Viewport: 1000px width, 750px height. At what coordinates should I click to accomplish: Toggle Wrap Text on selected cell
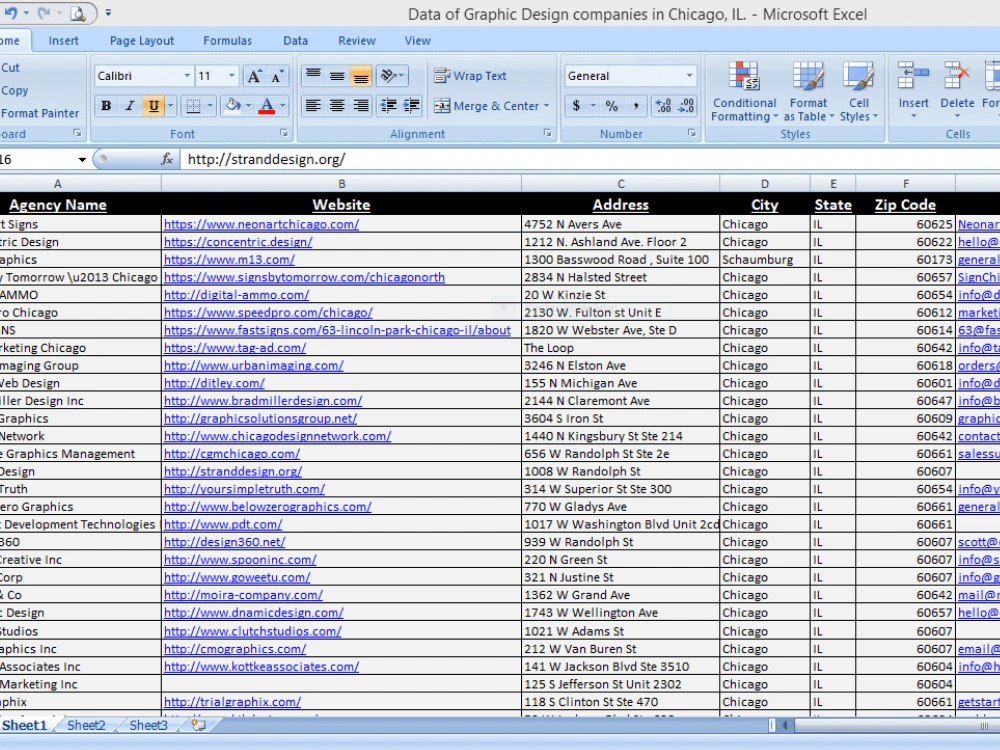(x=470, y=76)
